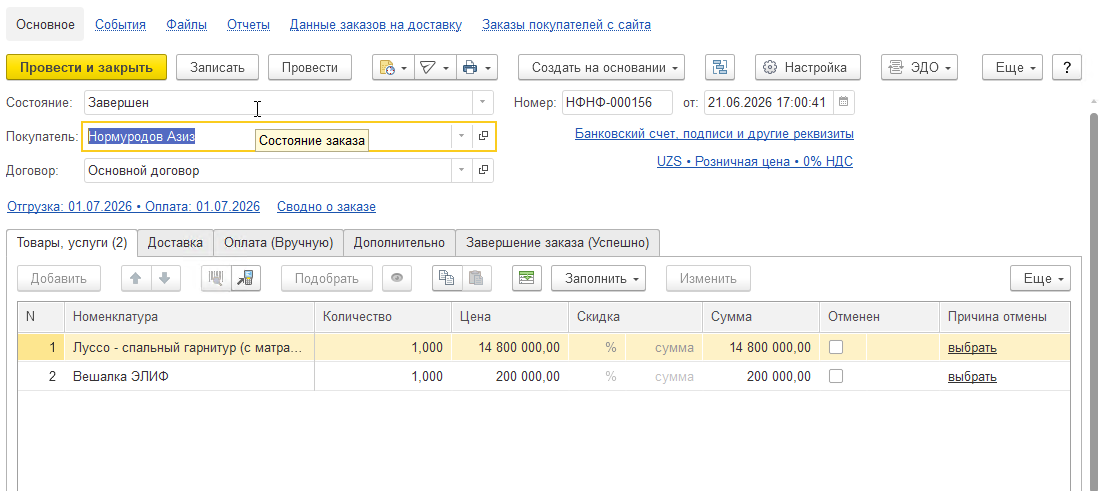Click UZS • Розничная цена • 0% НДС link
The image size is (1101, 491).
[755, 162]
